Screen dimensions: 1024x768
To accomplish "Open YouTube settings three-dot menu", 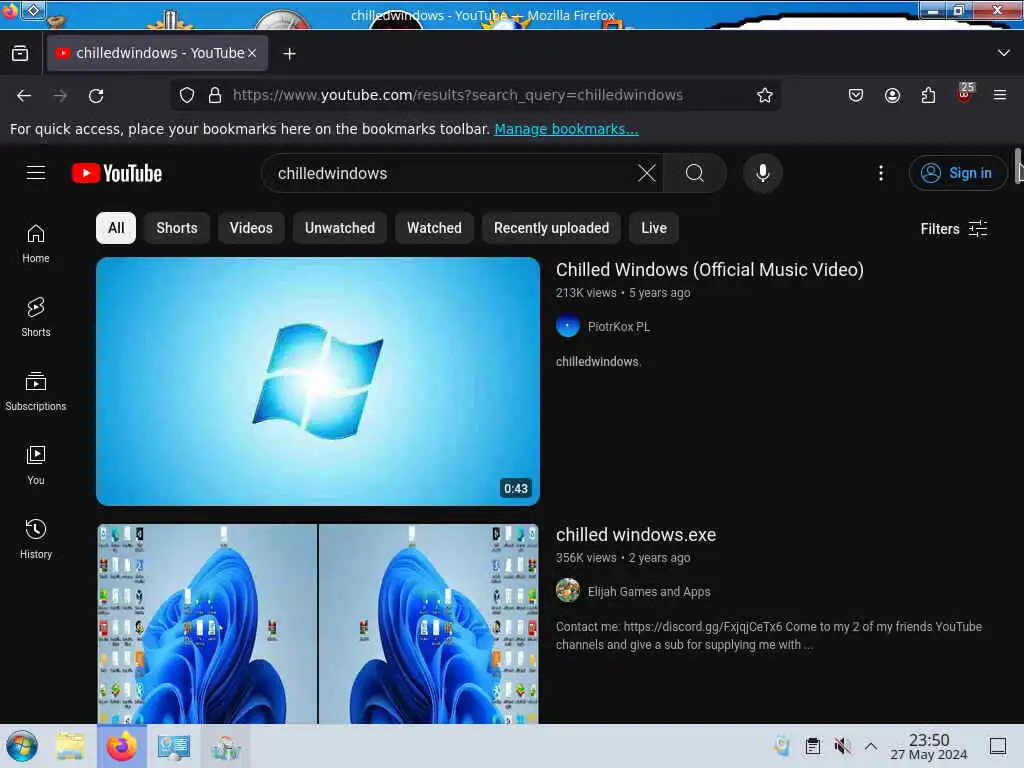I will (x=881, y=173).
